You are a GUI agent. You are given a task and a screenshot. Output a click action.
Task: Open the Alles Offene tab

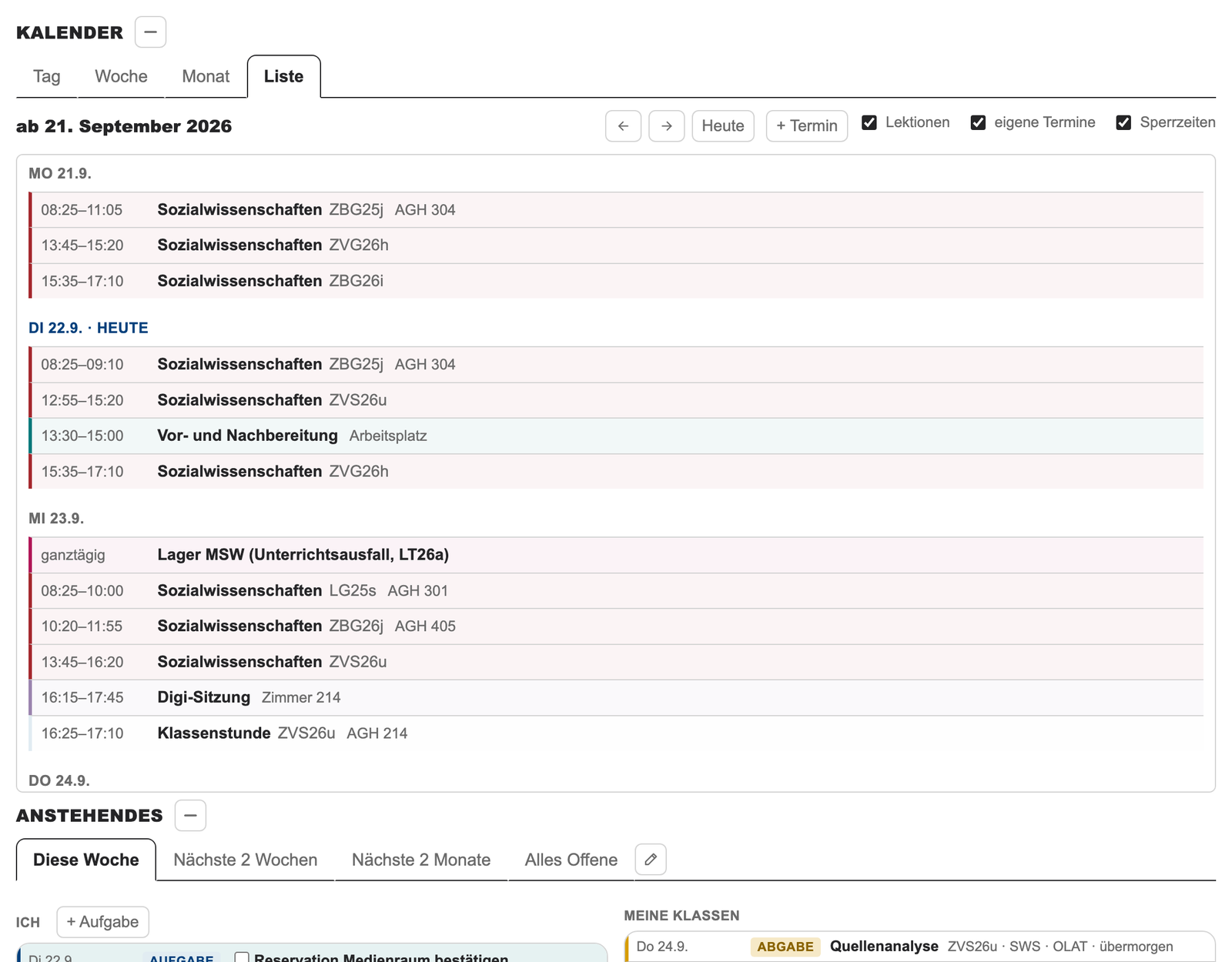(571, 860)
